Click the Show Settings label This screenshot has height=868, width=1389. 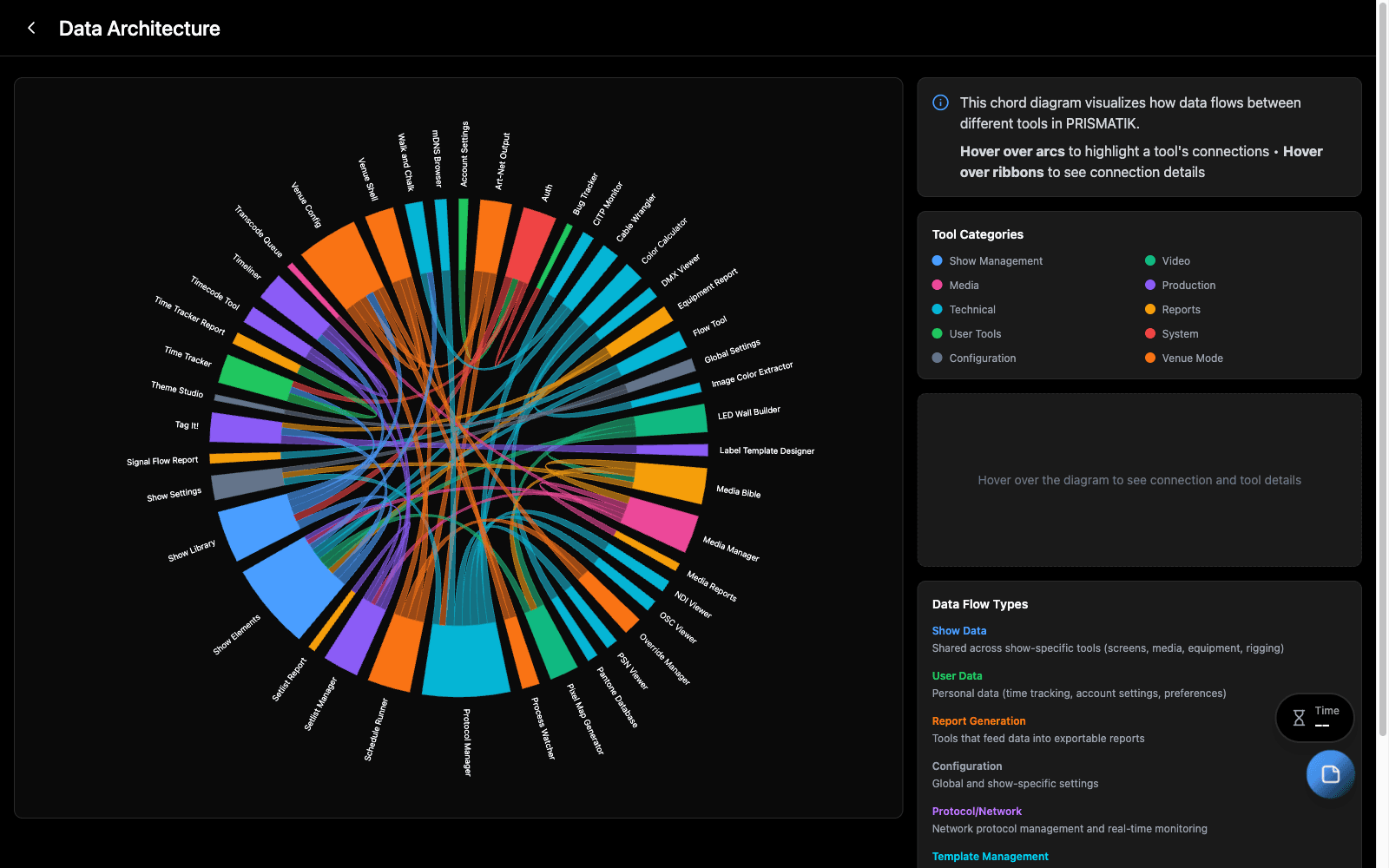[x=174, y=495]
